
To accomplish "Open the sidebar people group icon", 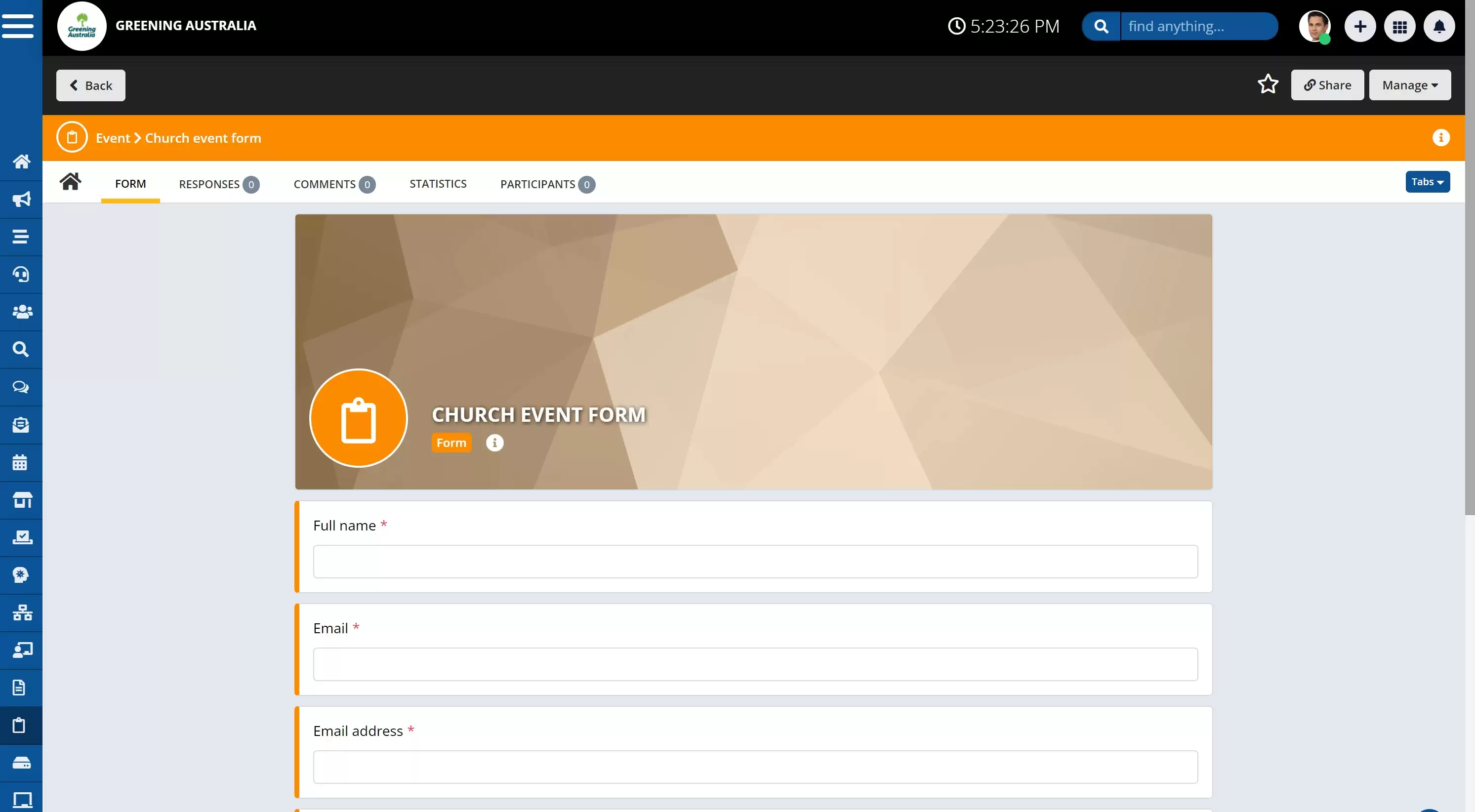I will tap(21, 312).
